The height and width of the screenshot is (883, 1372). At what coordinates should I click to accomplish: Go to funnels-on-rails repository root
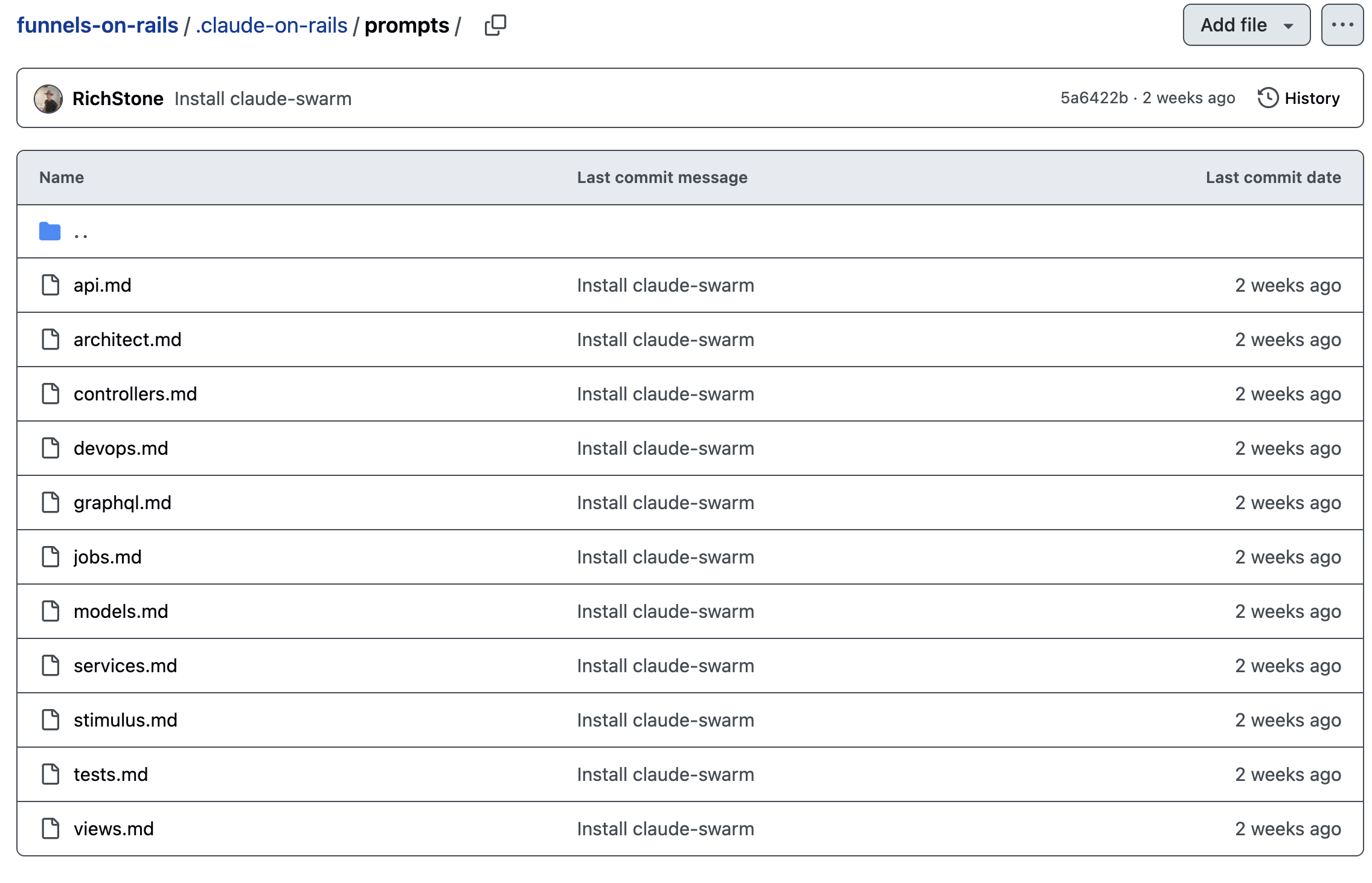97,25
